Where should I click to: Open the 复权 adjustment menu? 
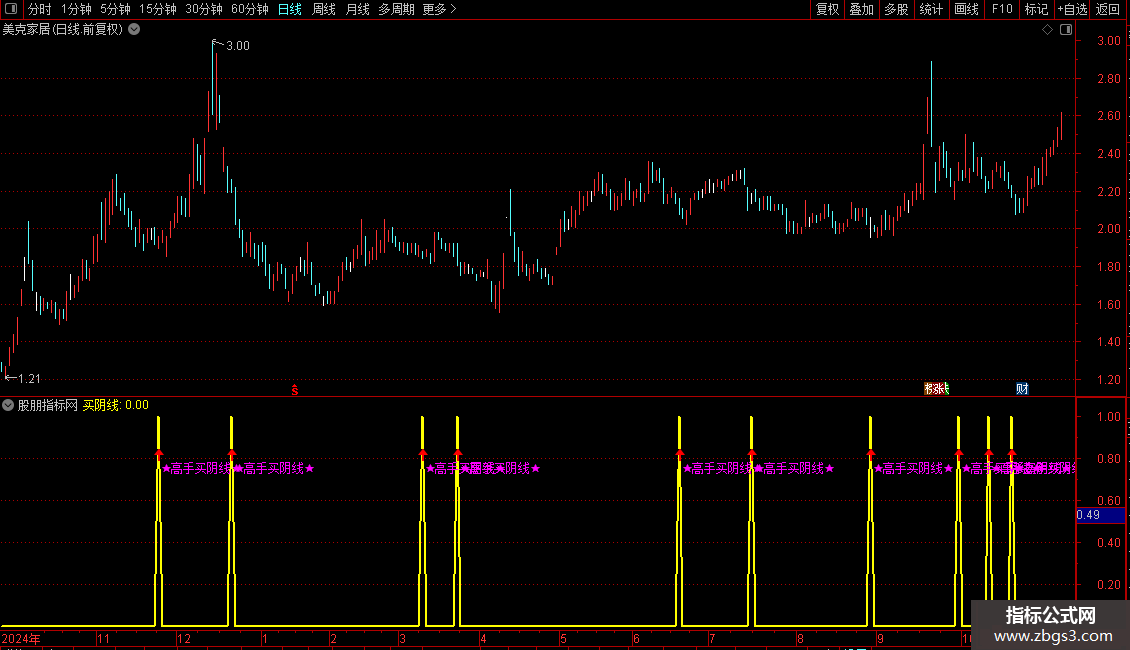[x=827, y=9]
